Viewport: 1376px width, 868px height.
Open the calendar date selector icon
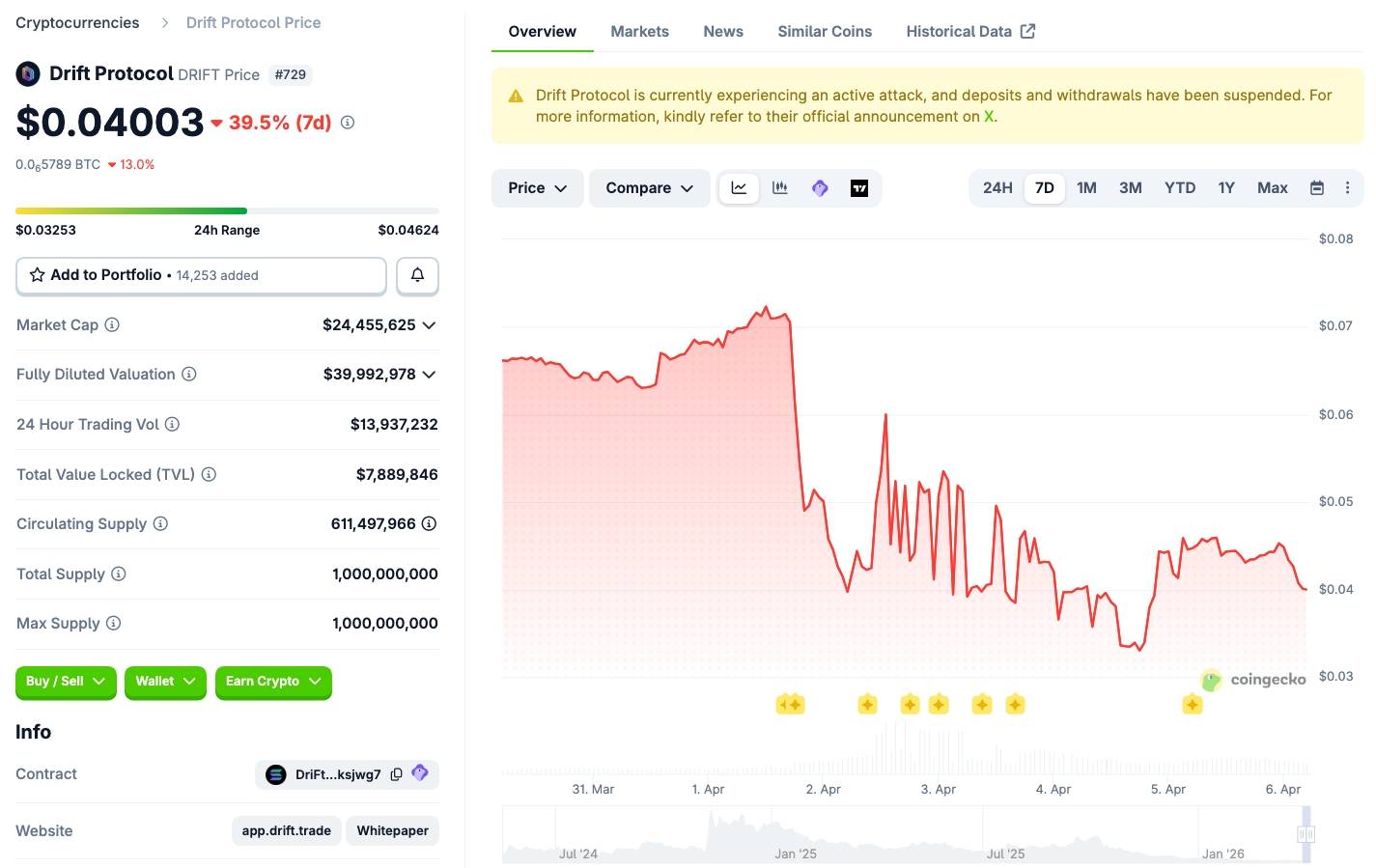(x=1316, y=188)
